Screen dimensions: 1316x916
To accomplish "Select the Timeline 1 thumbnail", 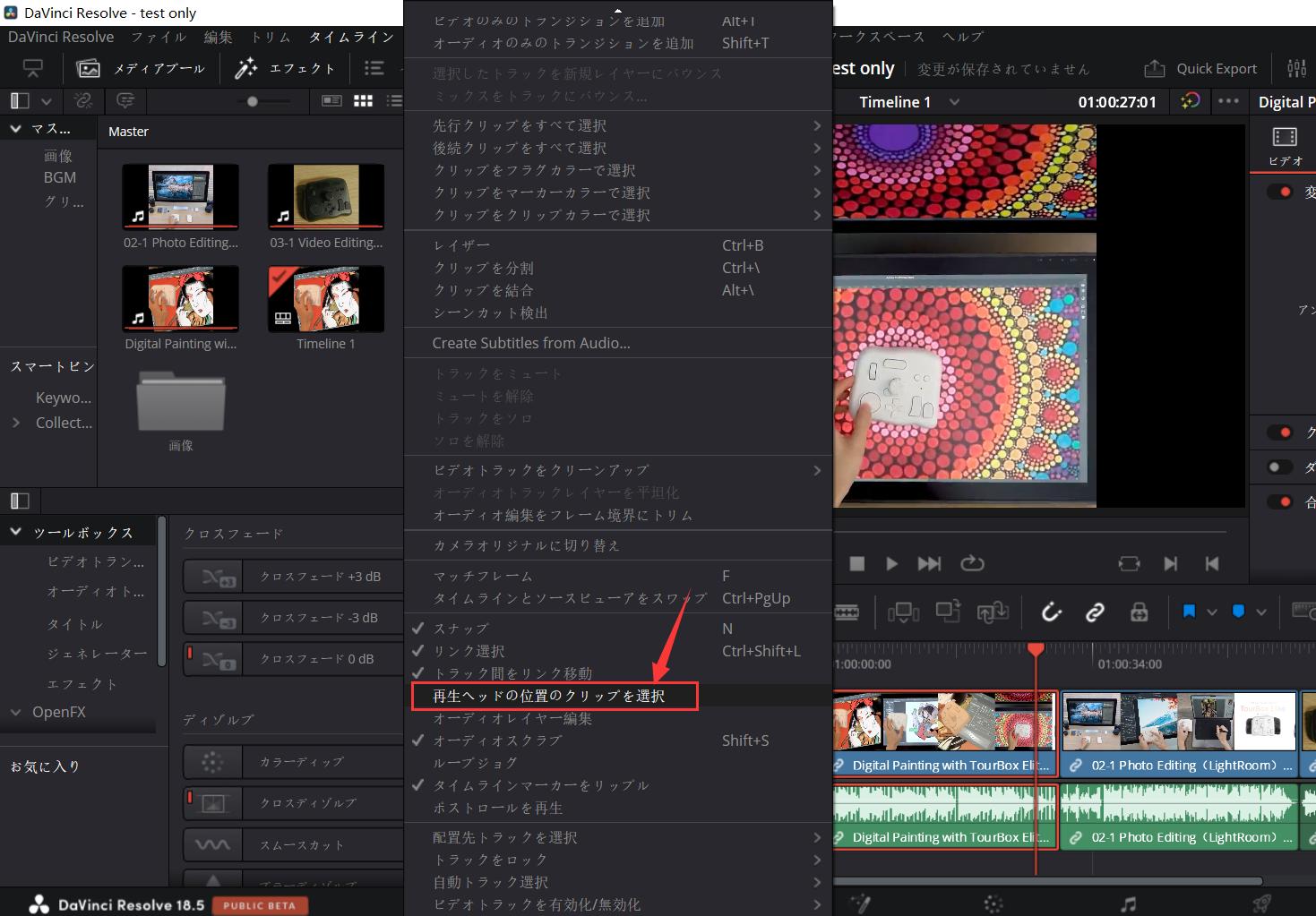I will tap(326, 298).
